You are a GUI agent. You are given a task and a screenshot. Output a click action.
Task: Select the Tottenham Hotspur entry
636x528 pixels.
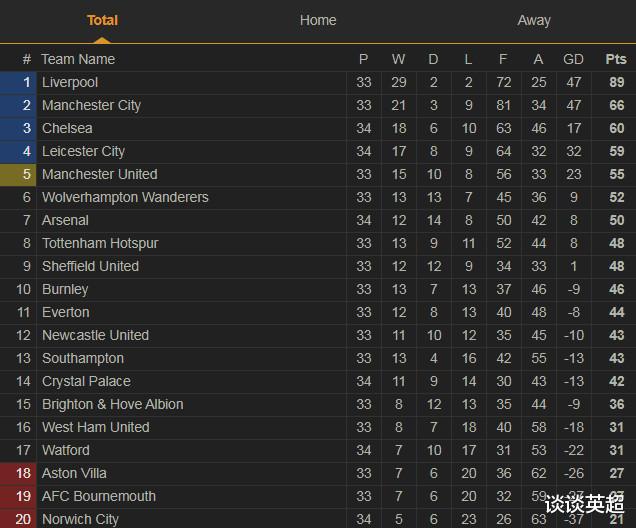pos(100,243)
